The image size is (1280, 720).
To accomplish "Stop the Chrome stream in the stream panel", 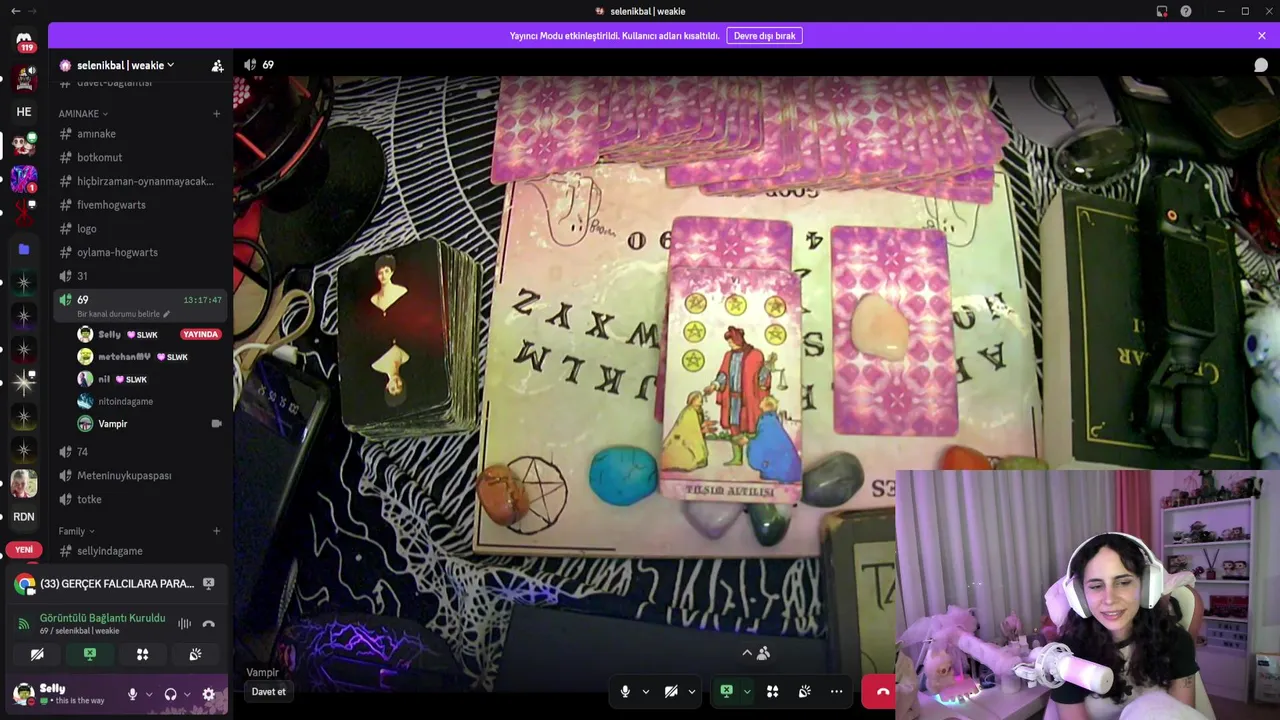I will pos(208,583).
